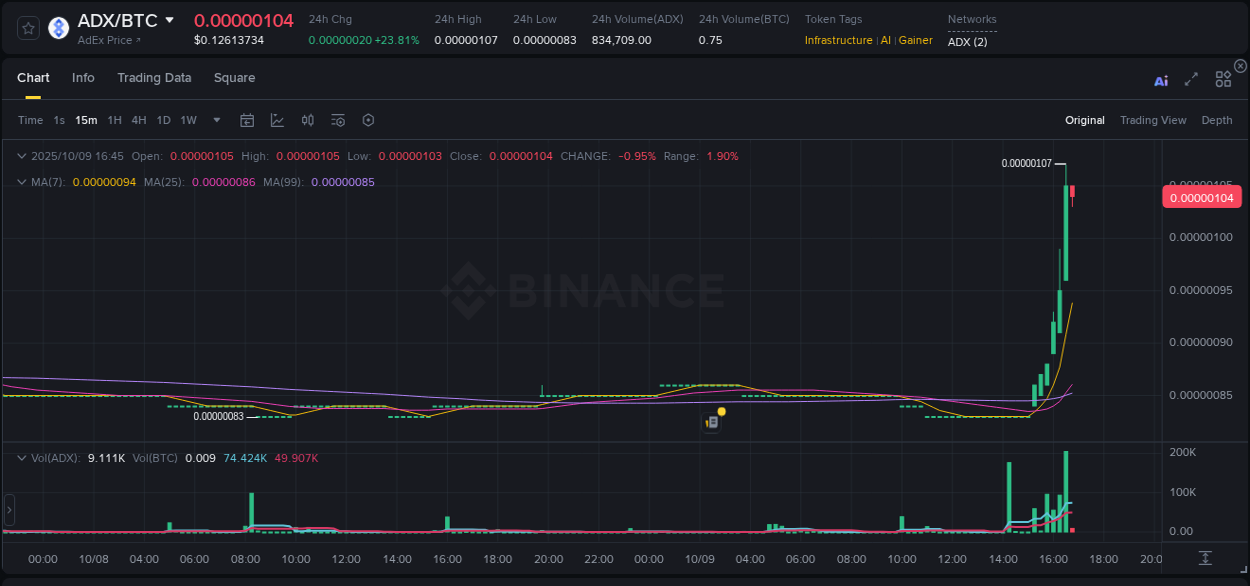Open the Gainer token tag
Screen dimensions: 1250x586
pyautogui.click(x=916, y=40)
